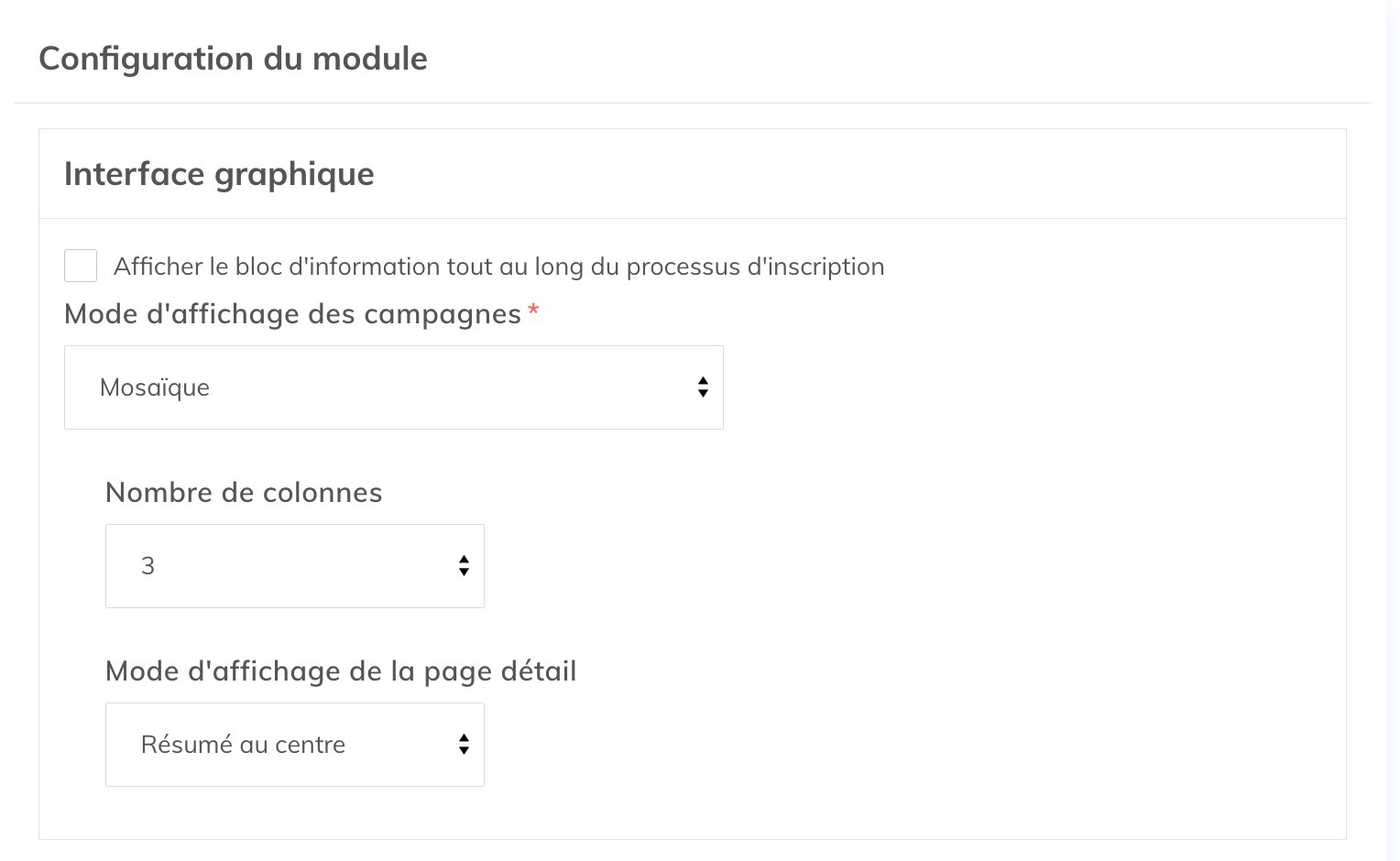Click the stepper arrows beside the value 3

[x=465, y=566]
